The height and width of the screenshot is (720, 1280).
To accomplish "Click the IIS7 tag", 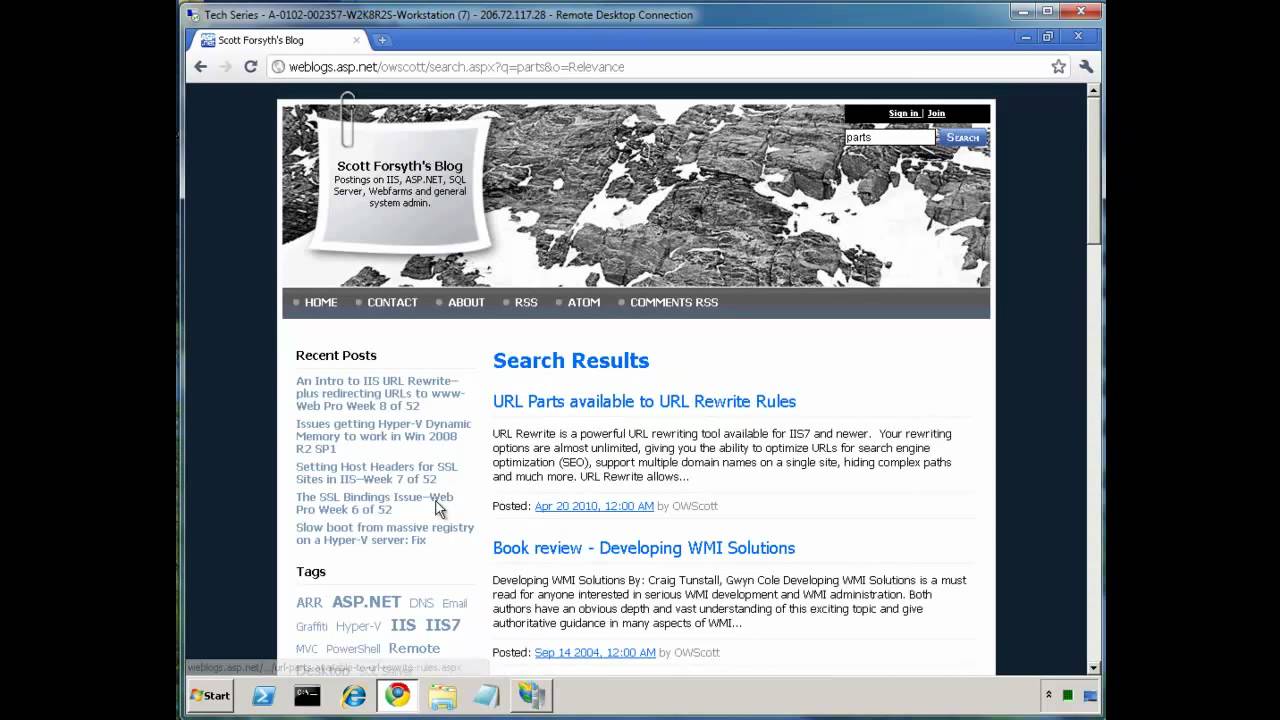I will tap(443, 625).
